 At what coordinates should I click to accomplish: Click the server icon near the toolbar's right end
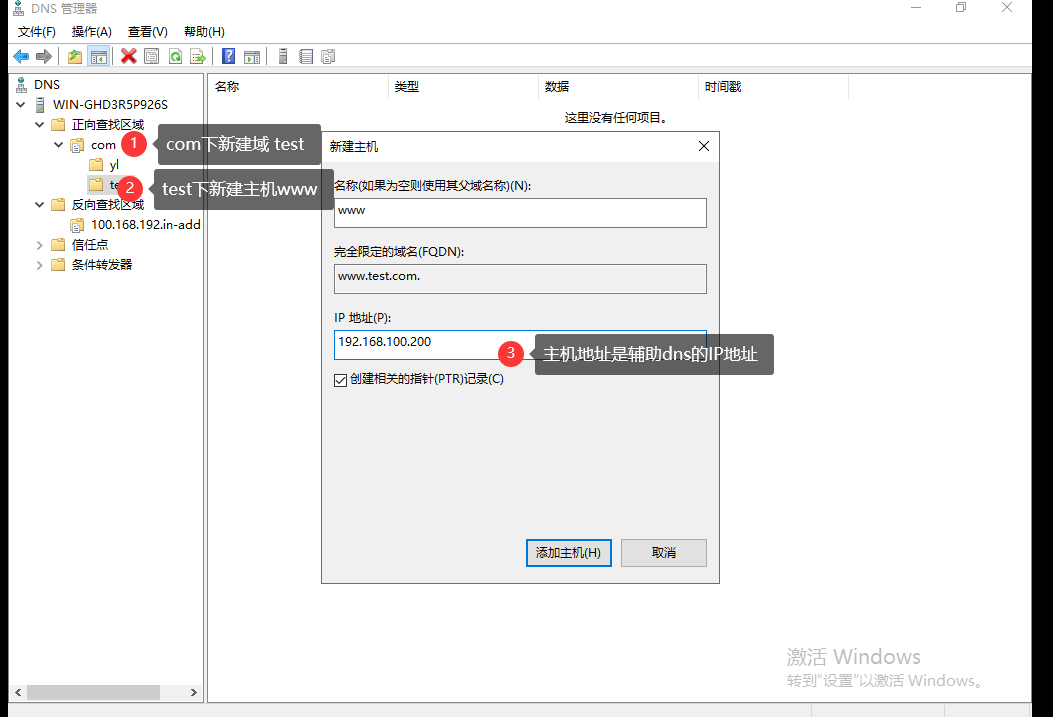click(x=281, y=56)
